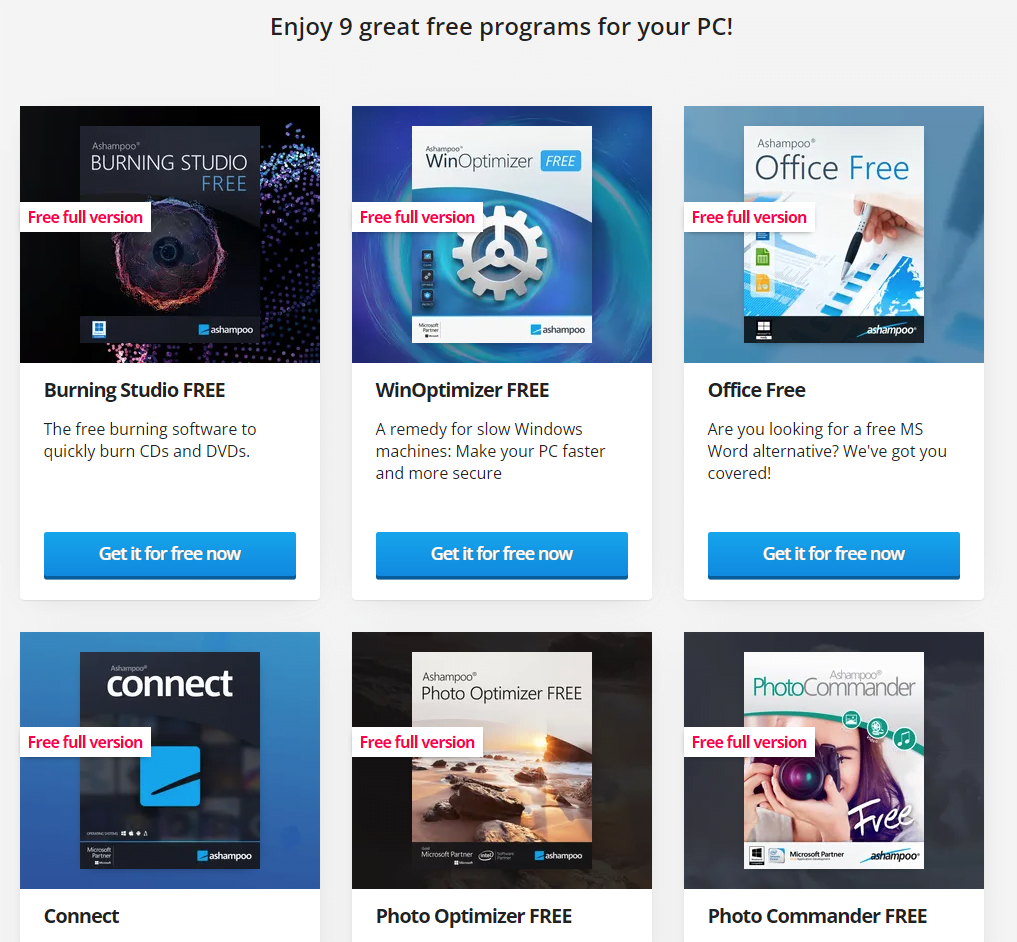
Task: Get Office Free via the blue button
Action: (x=834, y=555)
